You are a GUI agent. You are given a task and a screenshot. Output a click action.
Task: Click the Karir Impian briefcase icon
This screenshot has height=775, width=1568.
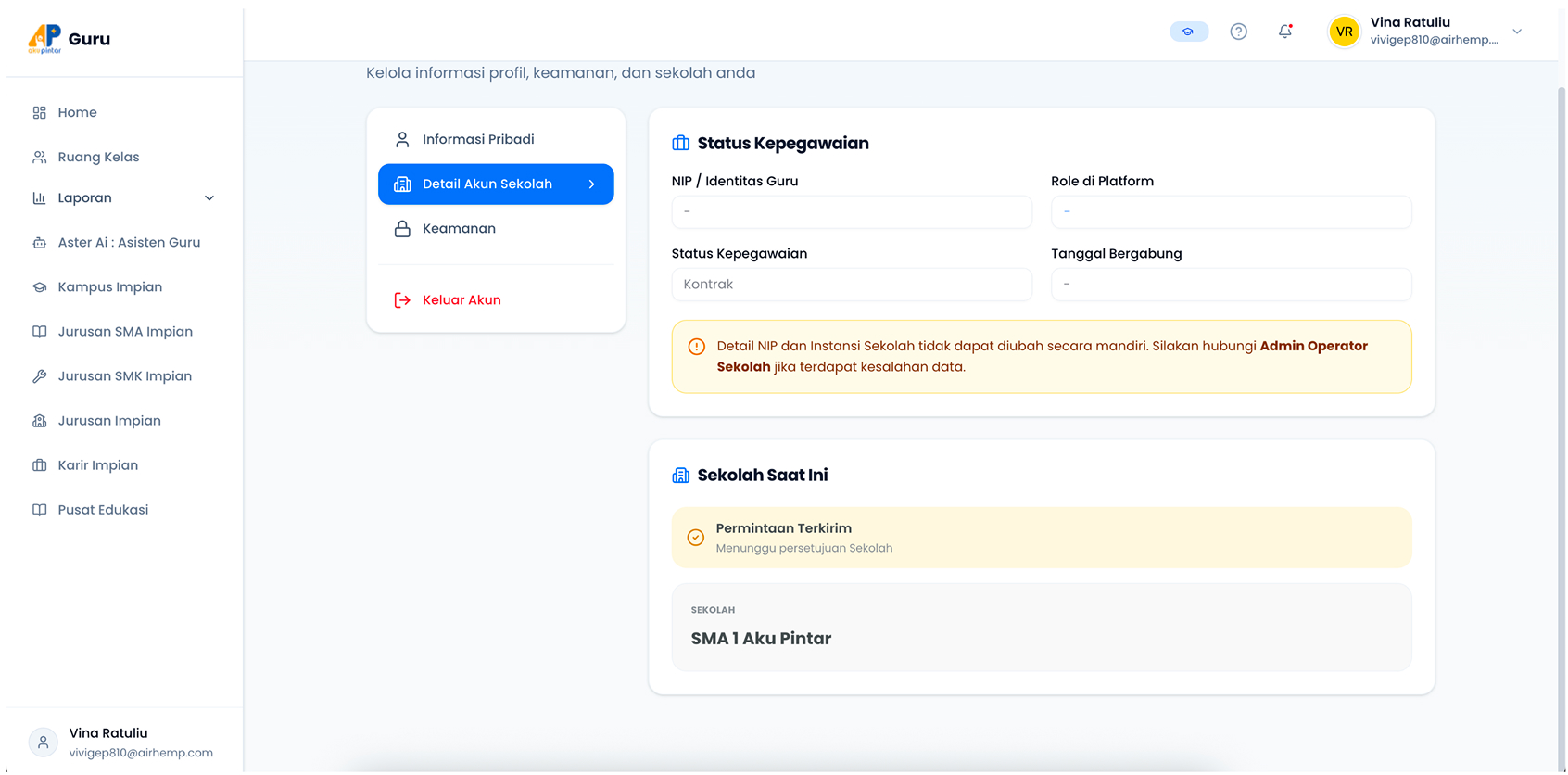click(x=39, y=465)
